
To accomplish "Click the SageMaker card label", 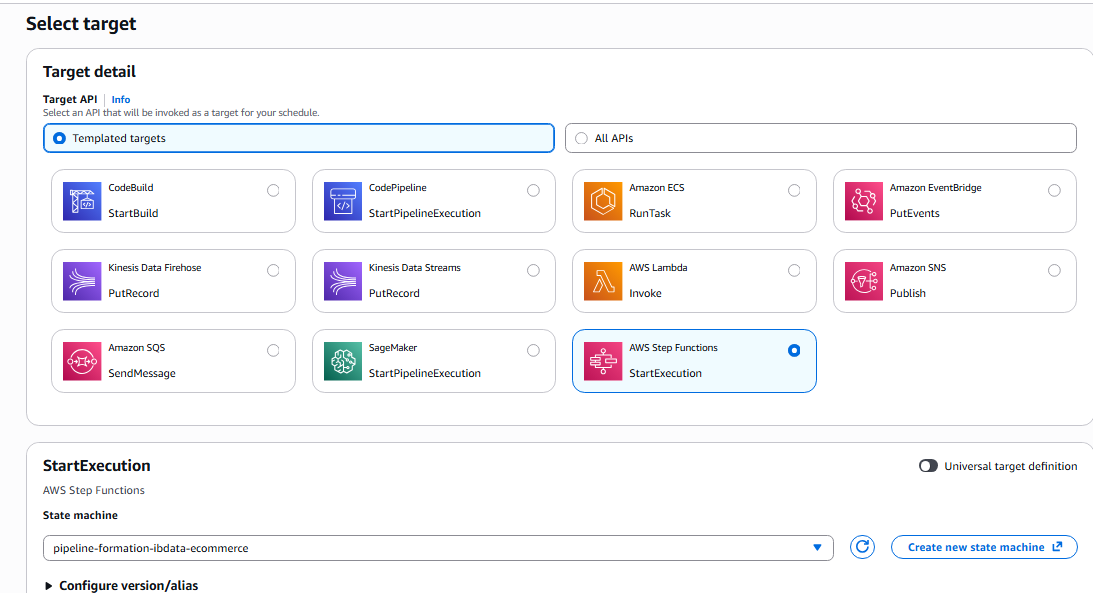I will pos(393,348).
